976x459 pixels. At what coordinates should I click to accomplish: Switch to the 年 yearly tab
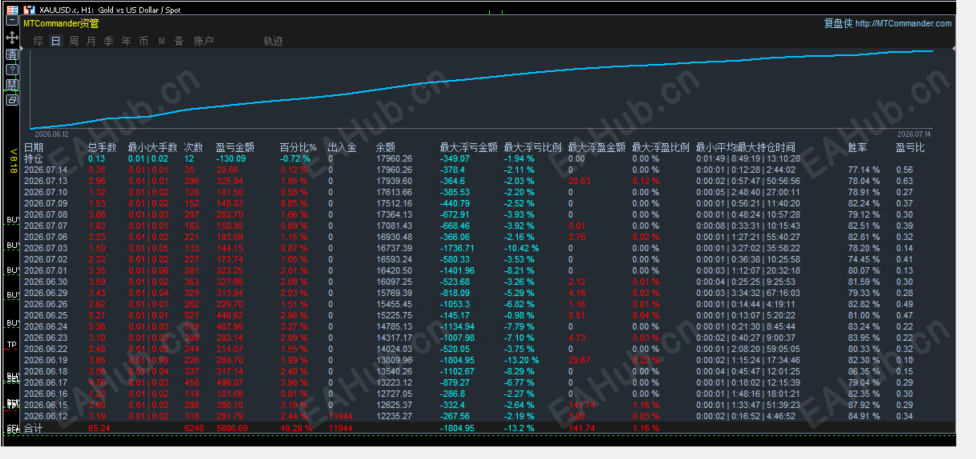tap(126, 41)
